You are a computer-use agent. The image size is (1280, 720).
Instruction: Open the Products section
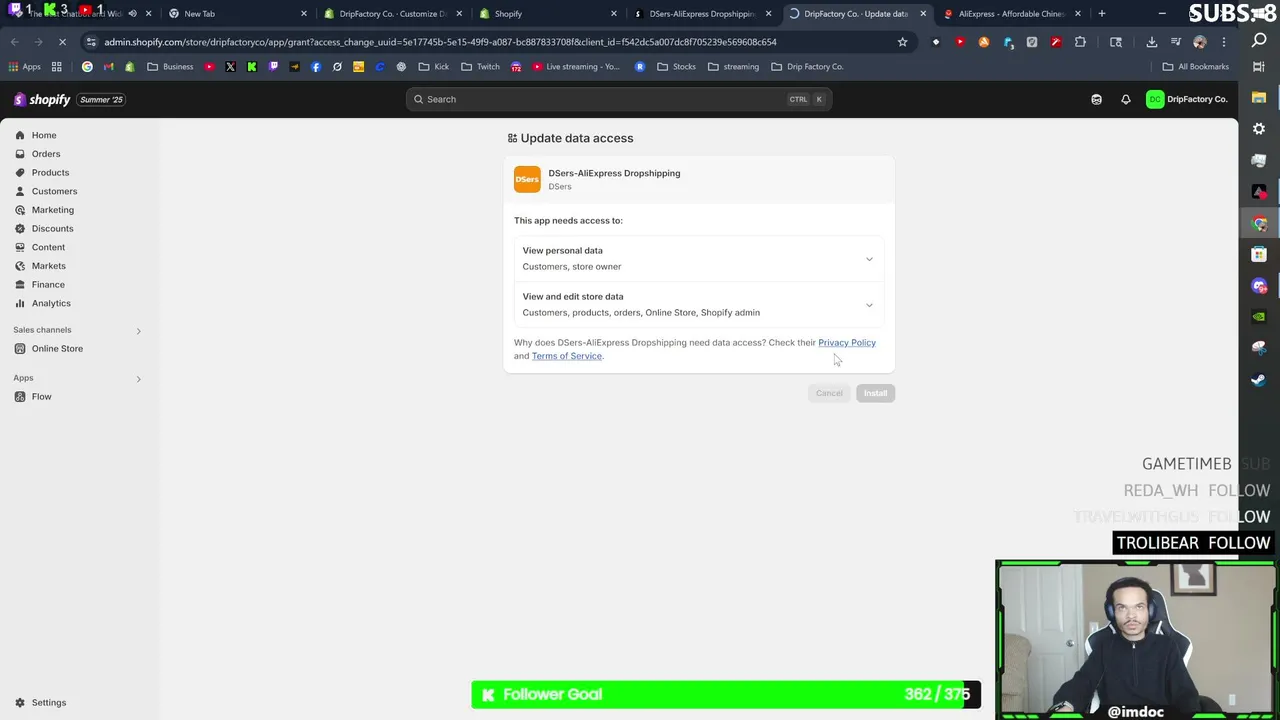(50, 172)
